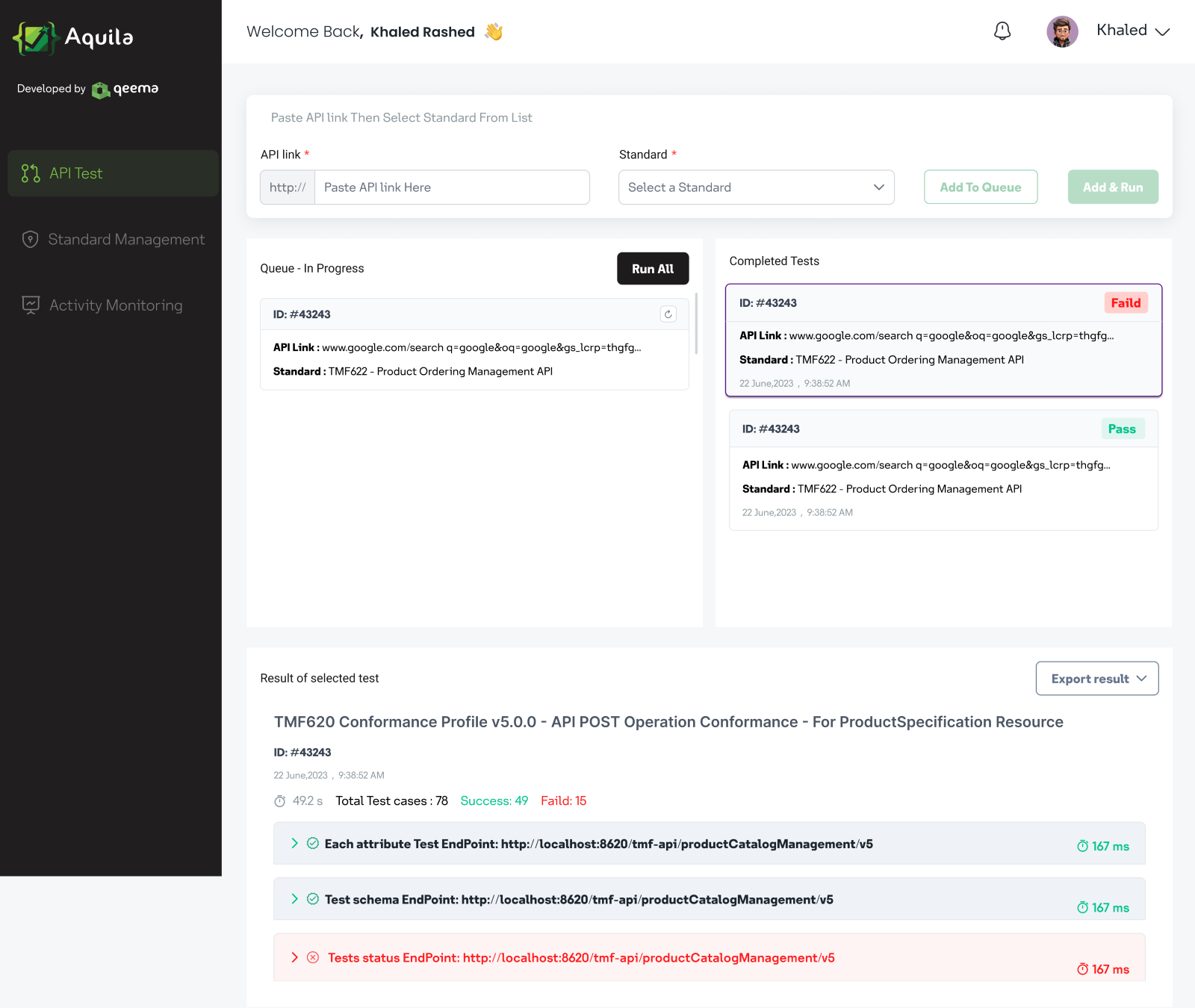The width and height of the screenshot is (1195, 1008).
Task: Select the Pass completed test card
Action: 943,470
